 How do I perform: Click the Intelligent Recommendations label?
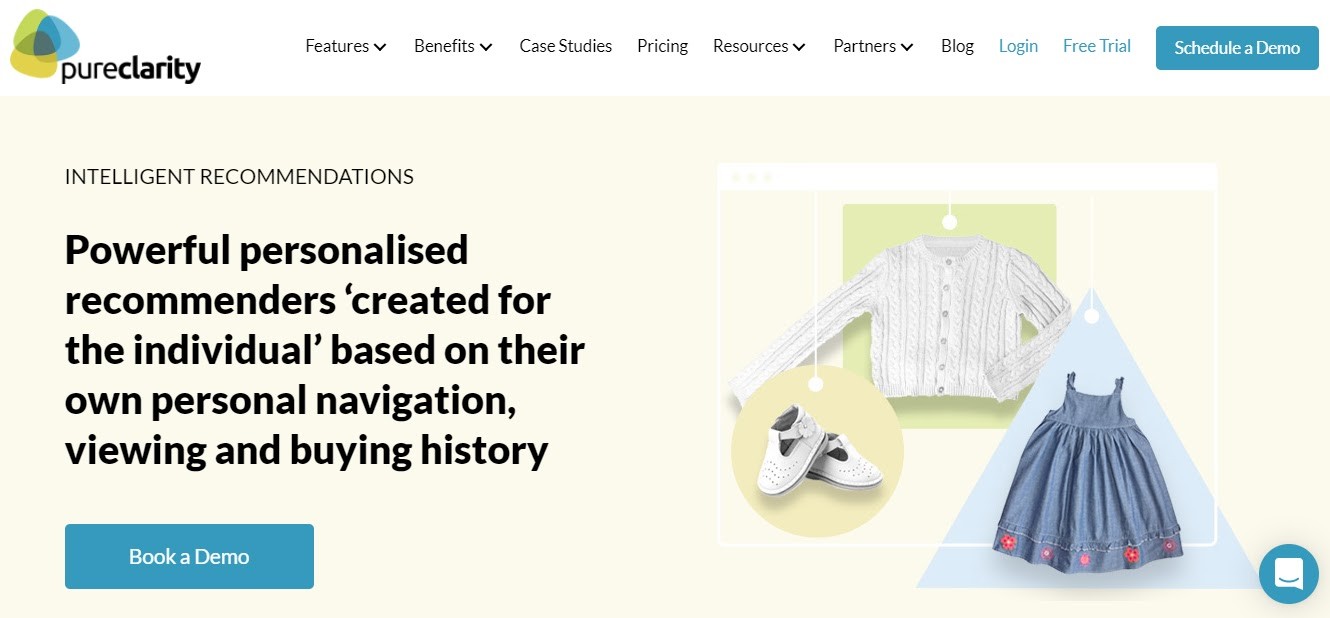point(239,177)
